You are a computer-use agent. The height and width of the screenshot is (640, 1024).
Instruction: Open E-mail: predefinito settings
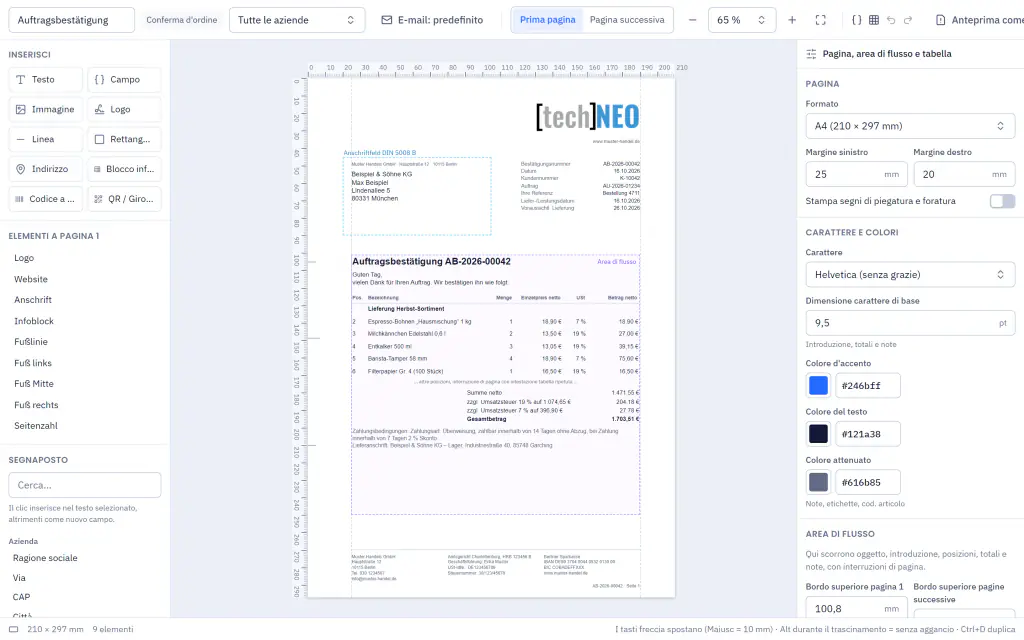(x=432, y=20)
